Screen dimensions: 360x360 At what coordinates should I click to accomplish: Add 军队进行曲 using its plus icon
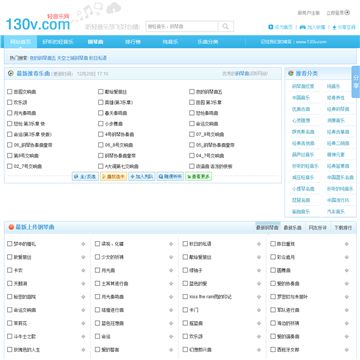pyautogui.click(x=347, y=310)
